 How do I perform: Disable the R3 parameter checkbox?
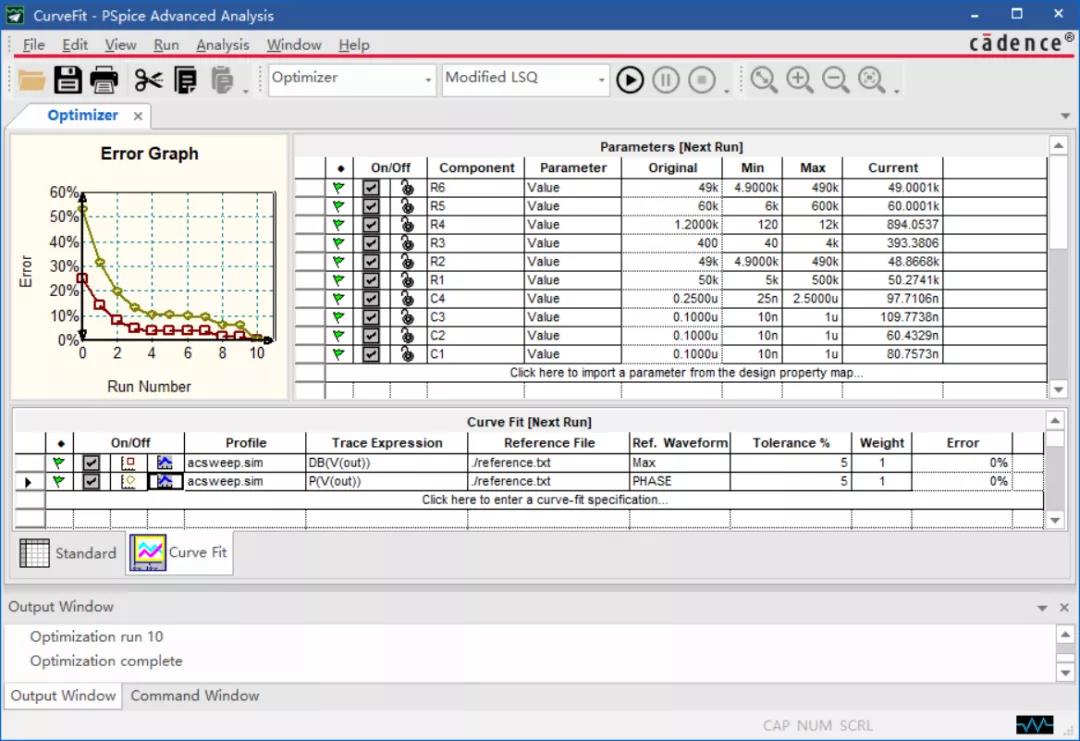coord(371,243)
